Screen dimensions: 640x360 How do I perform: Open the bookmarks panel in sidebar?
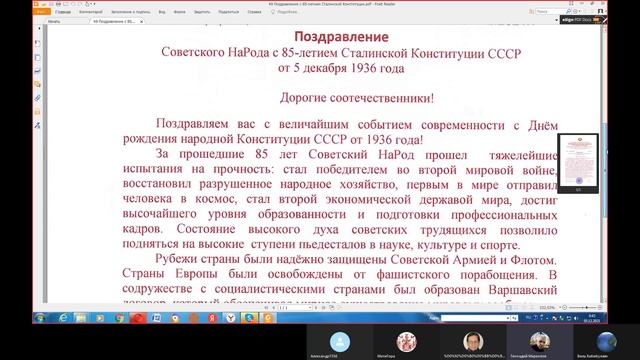click(x=37, y=44)
